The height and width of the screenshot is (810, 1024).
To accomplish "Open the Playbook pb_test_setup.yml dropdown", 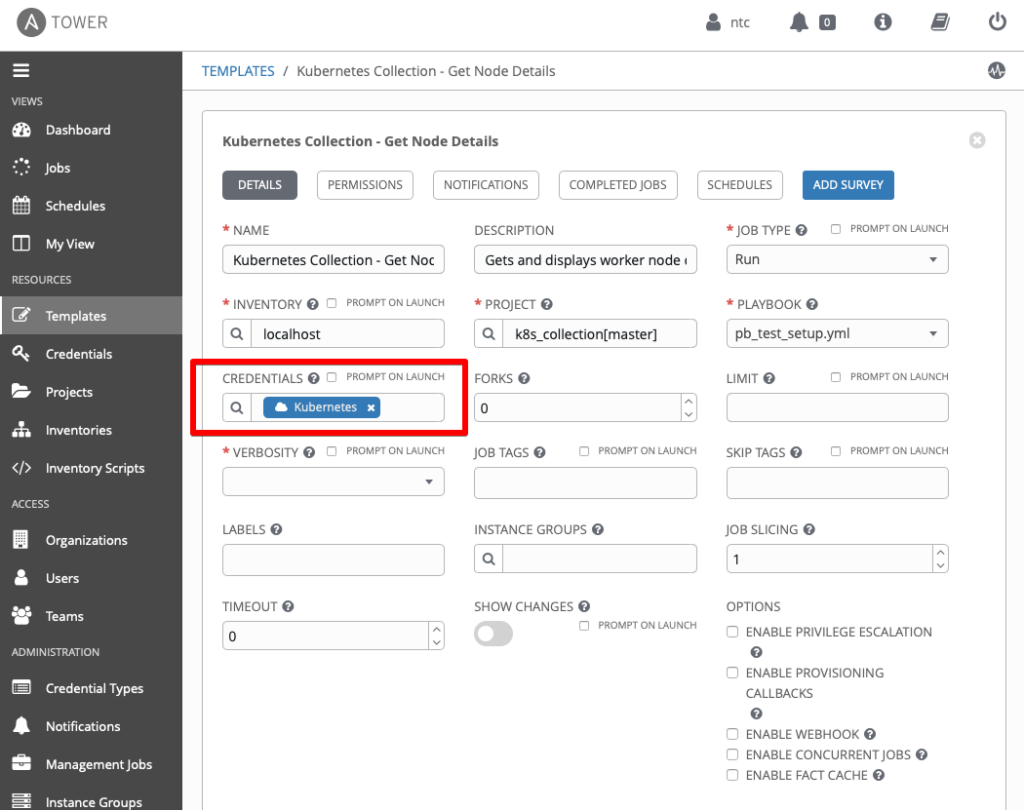I will point(837,333).
